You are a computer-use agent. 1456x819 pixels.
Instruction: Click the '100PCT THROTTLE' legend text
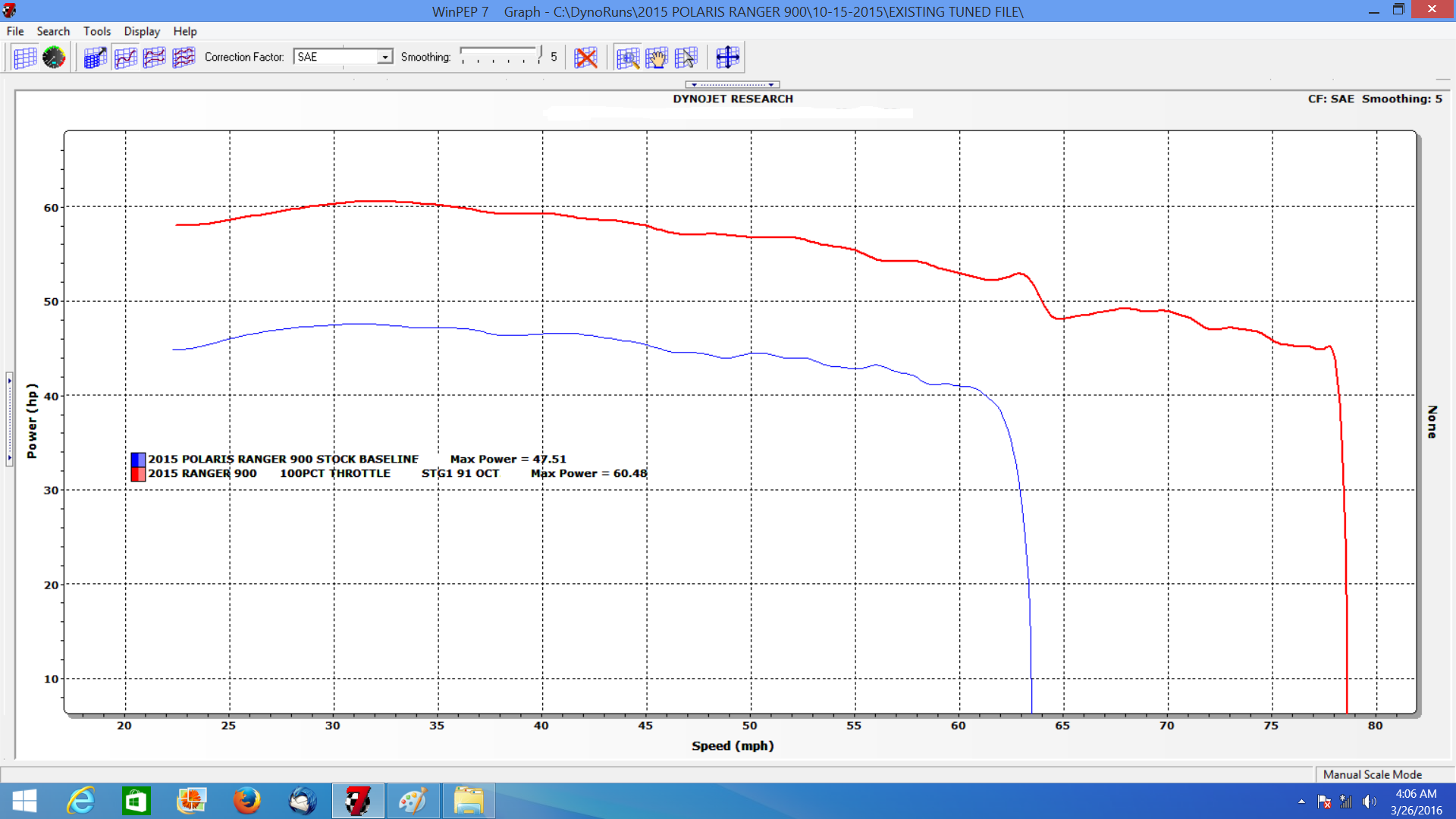tap(335, 473)
